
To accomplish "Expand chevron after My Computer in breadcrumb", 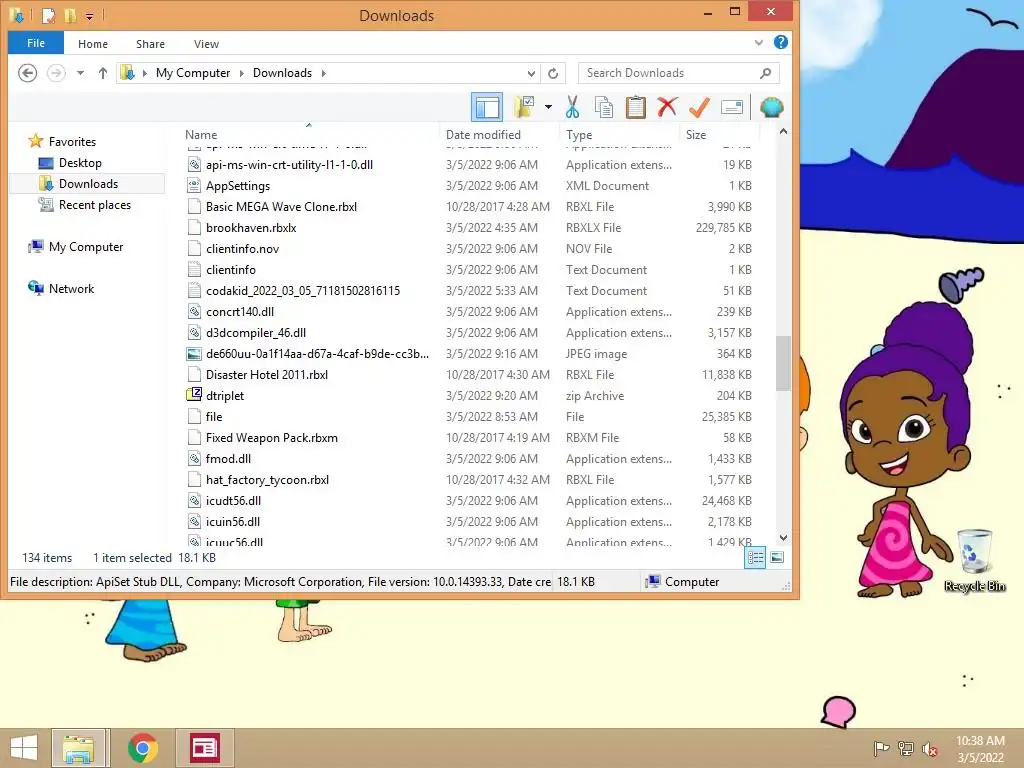I will (x=242, y=73).
